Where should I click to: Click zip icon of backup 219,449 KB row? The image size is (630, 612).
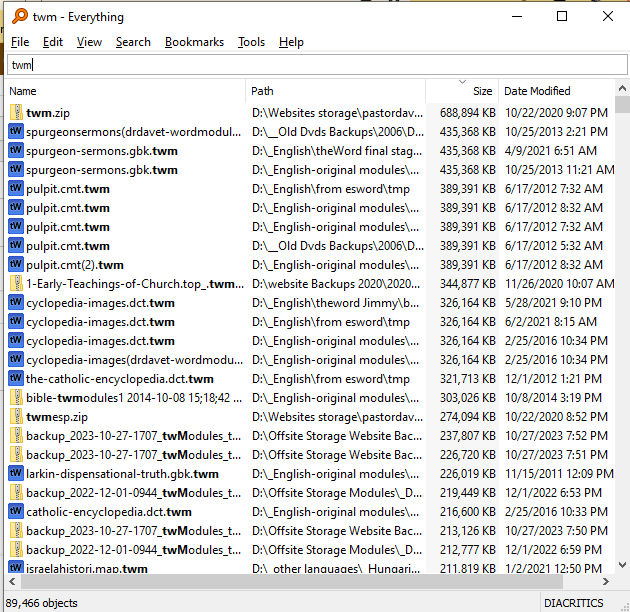tap(16, 493)
